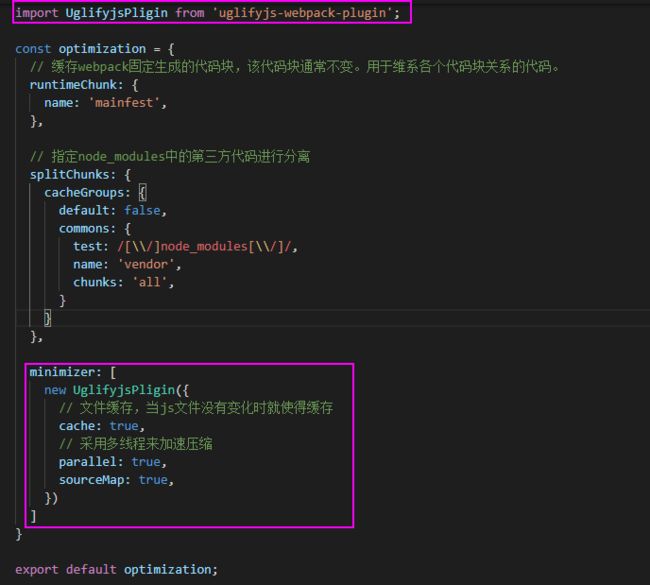Click the 'parallel: true' line

coord(112,462)
